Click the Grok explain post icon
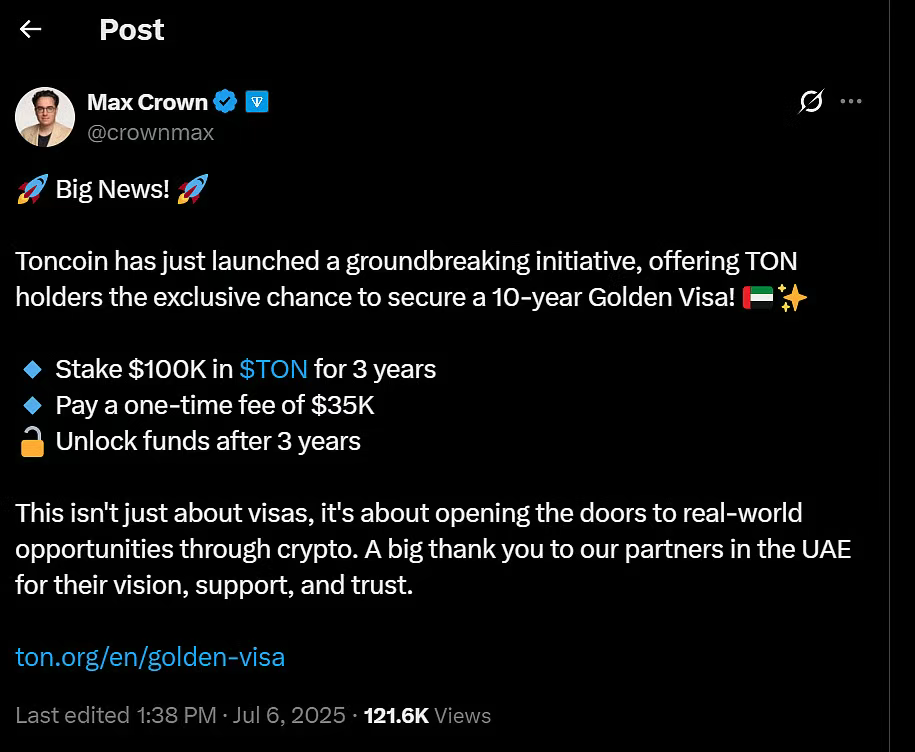The image size is (915, 752). pyautogui.click(x=812, y=101)
